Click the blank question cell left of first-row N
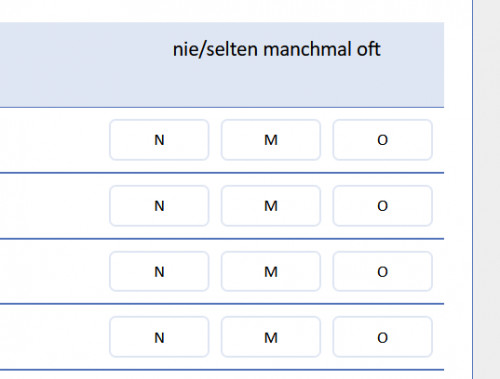Viewport: 500px width, 379px height. coord(53,140)
